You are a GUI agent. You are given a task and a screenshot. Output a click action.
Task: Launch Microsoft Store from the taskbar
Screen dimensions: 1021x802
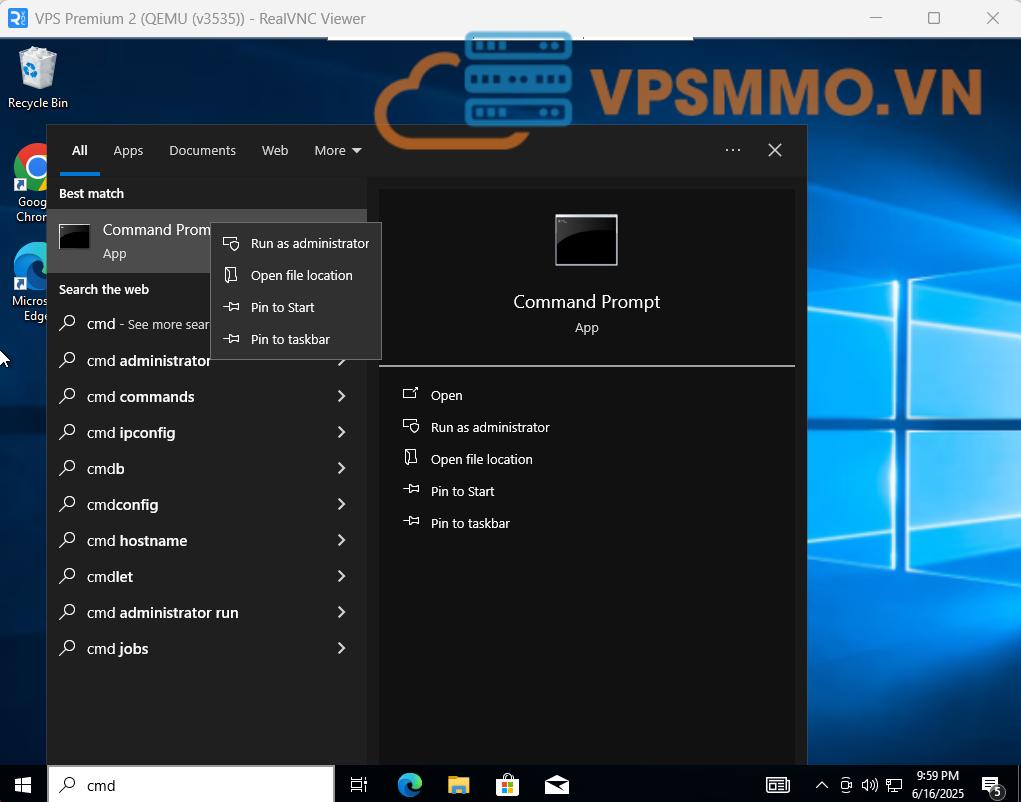(508, 785)
